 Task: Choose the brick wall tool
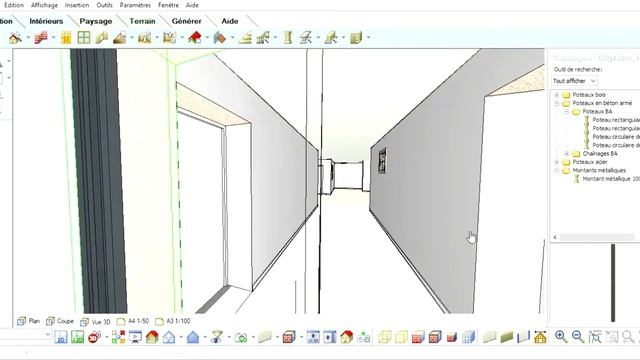coord(41,38)
